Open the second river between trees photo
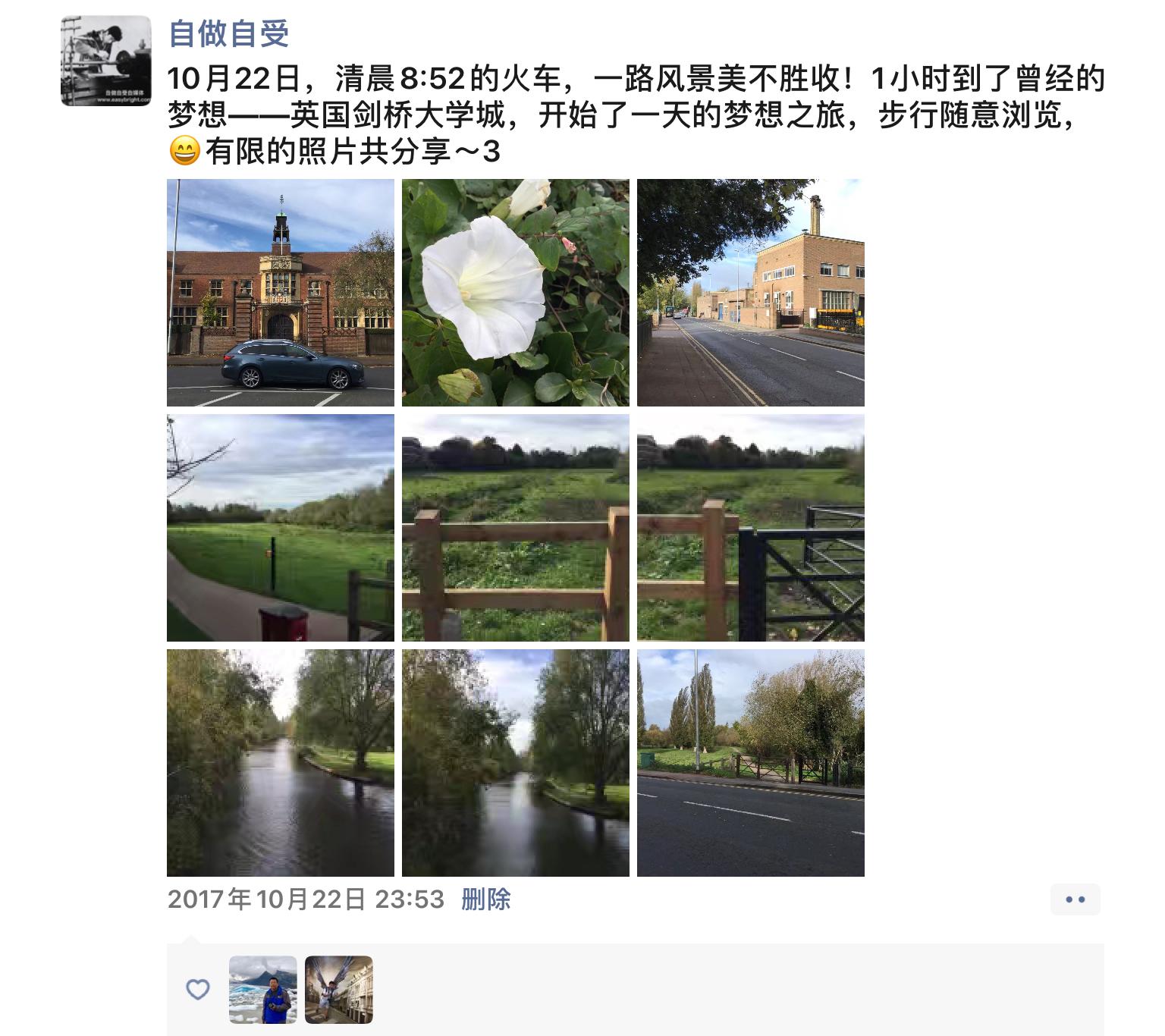This screenshot has height=1036, width=1165. (x=516, y=763)
